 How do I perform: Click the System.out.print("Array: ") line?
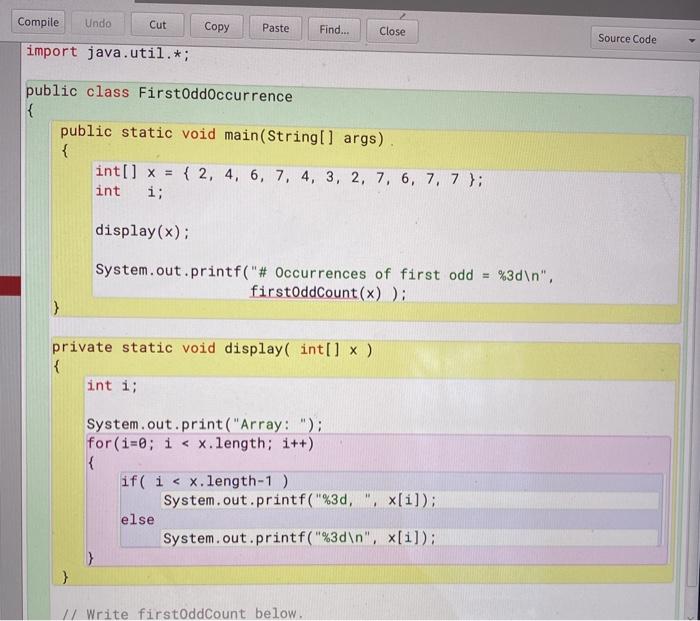204,424
